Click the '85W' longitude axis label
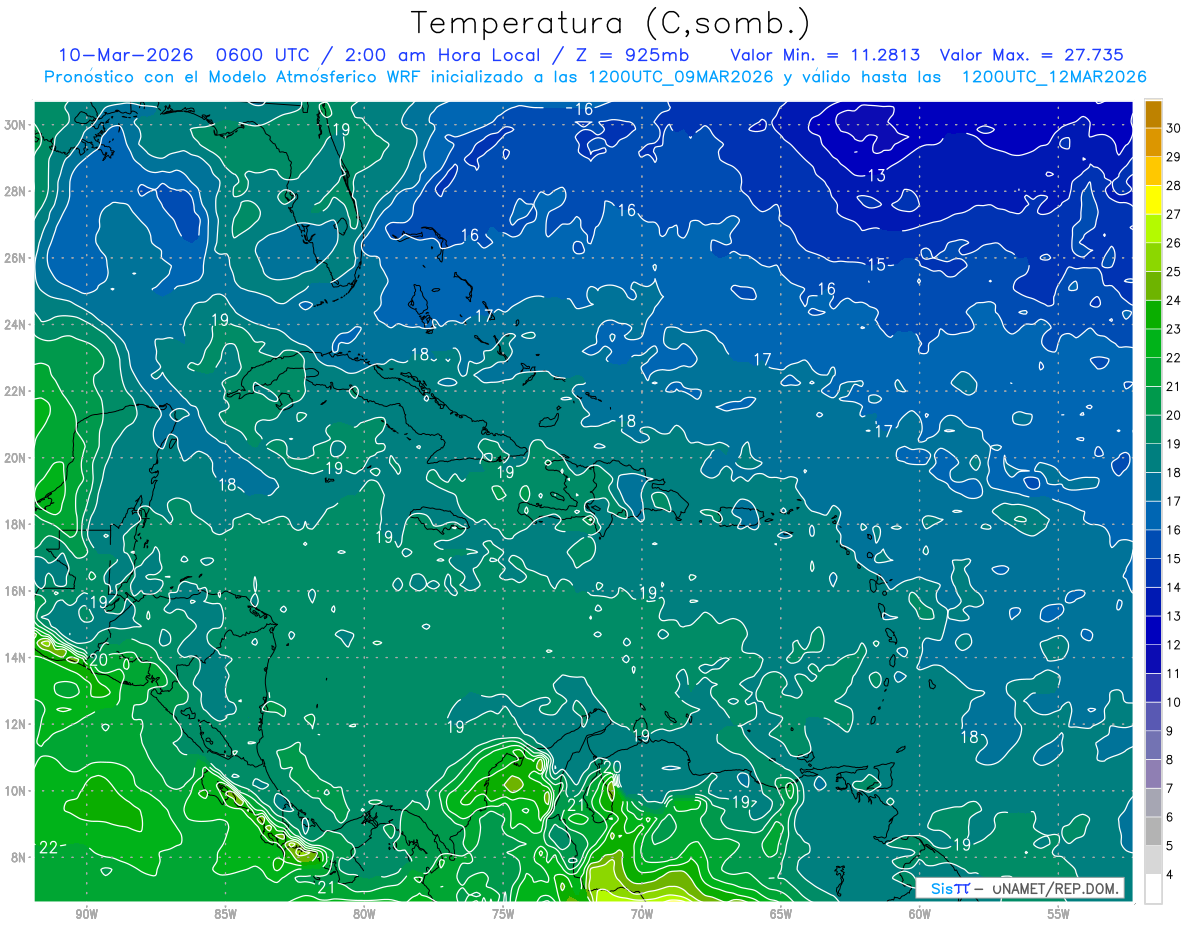 tap(225, 914)
